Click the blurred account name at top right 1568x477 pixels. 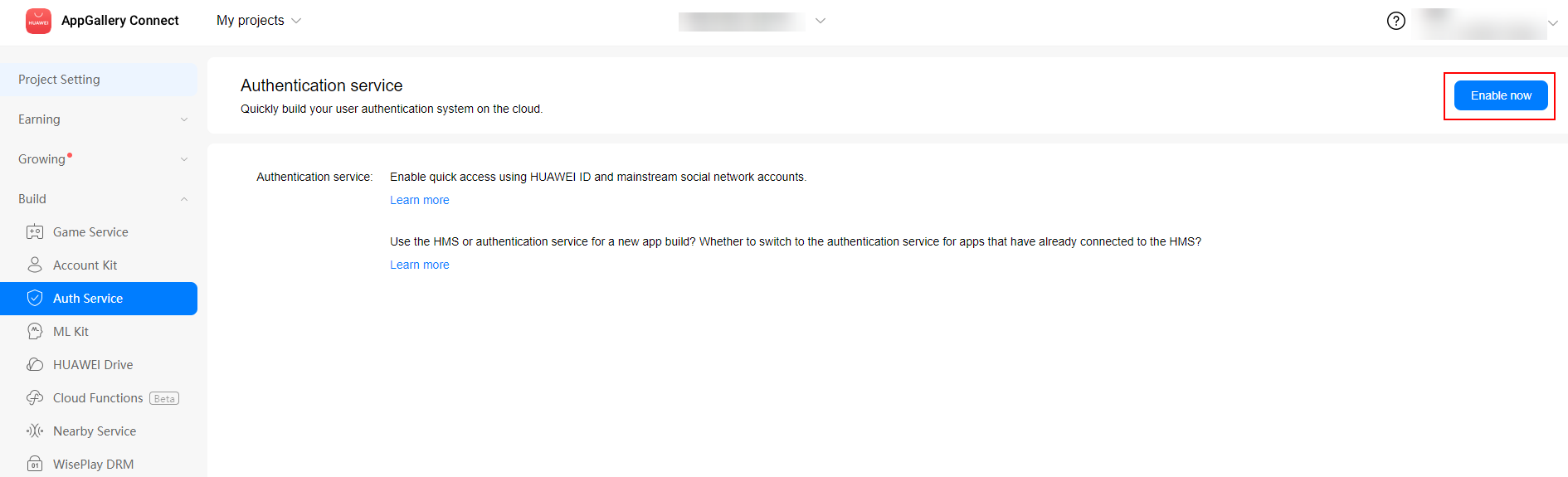click(x=1478, y=24)
